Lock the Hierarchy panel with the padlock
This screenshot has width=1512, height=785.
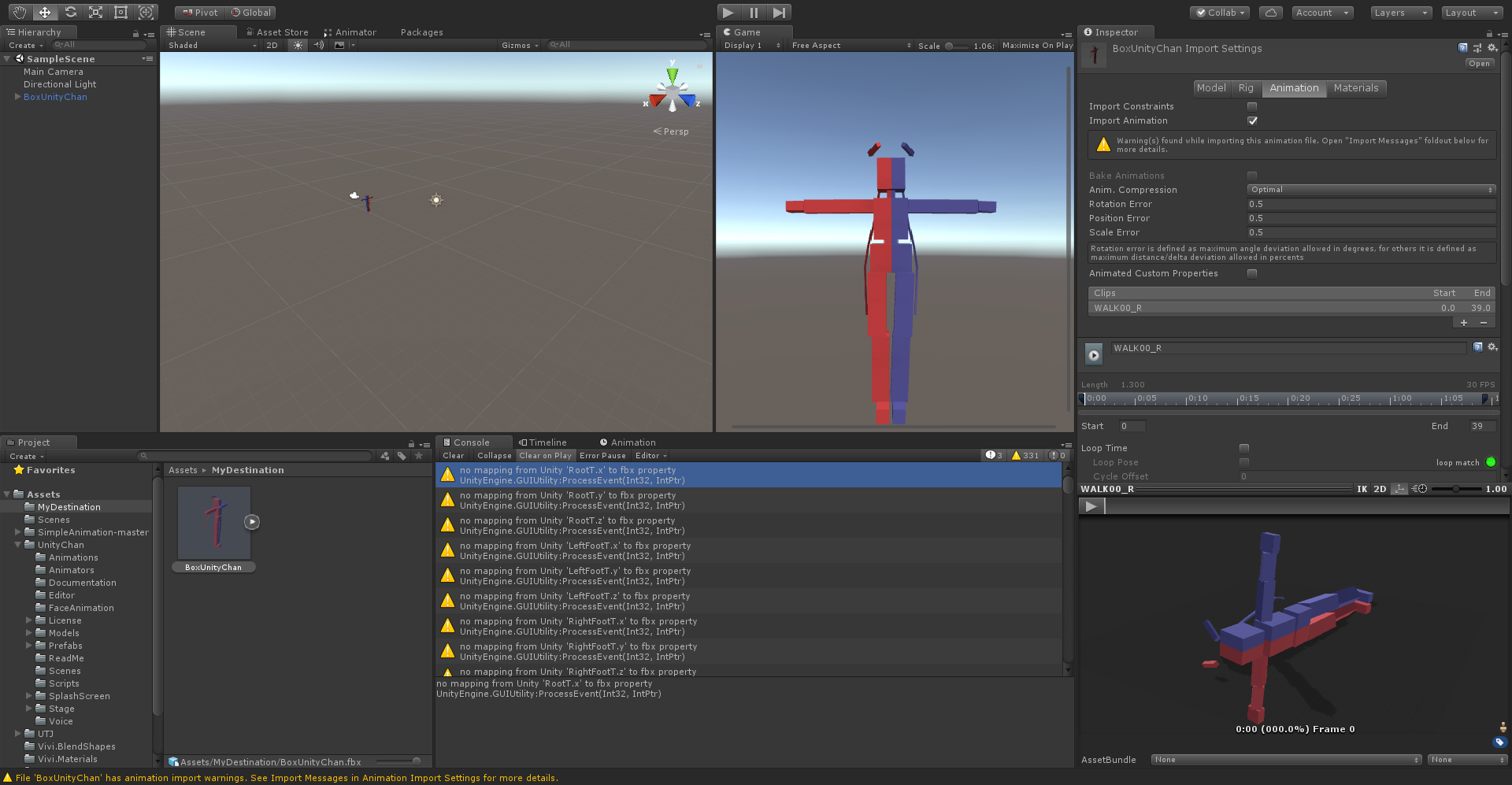(x=135, y=34)
